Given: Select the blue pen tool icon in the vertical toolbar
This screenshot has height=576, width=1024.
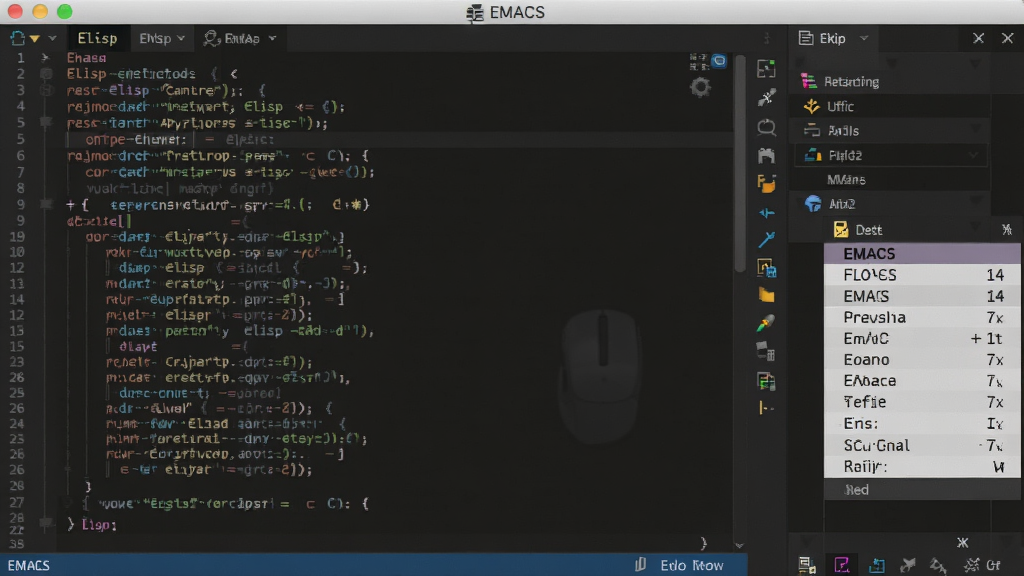Looking at the screenshot, I should pyautogui.click(x=767, y=240).
